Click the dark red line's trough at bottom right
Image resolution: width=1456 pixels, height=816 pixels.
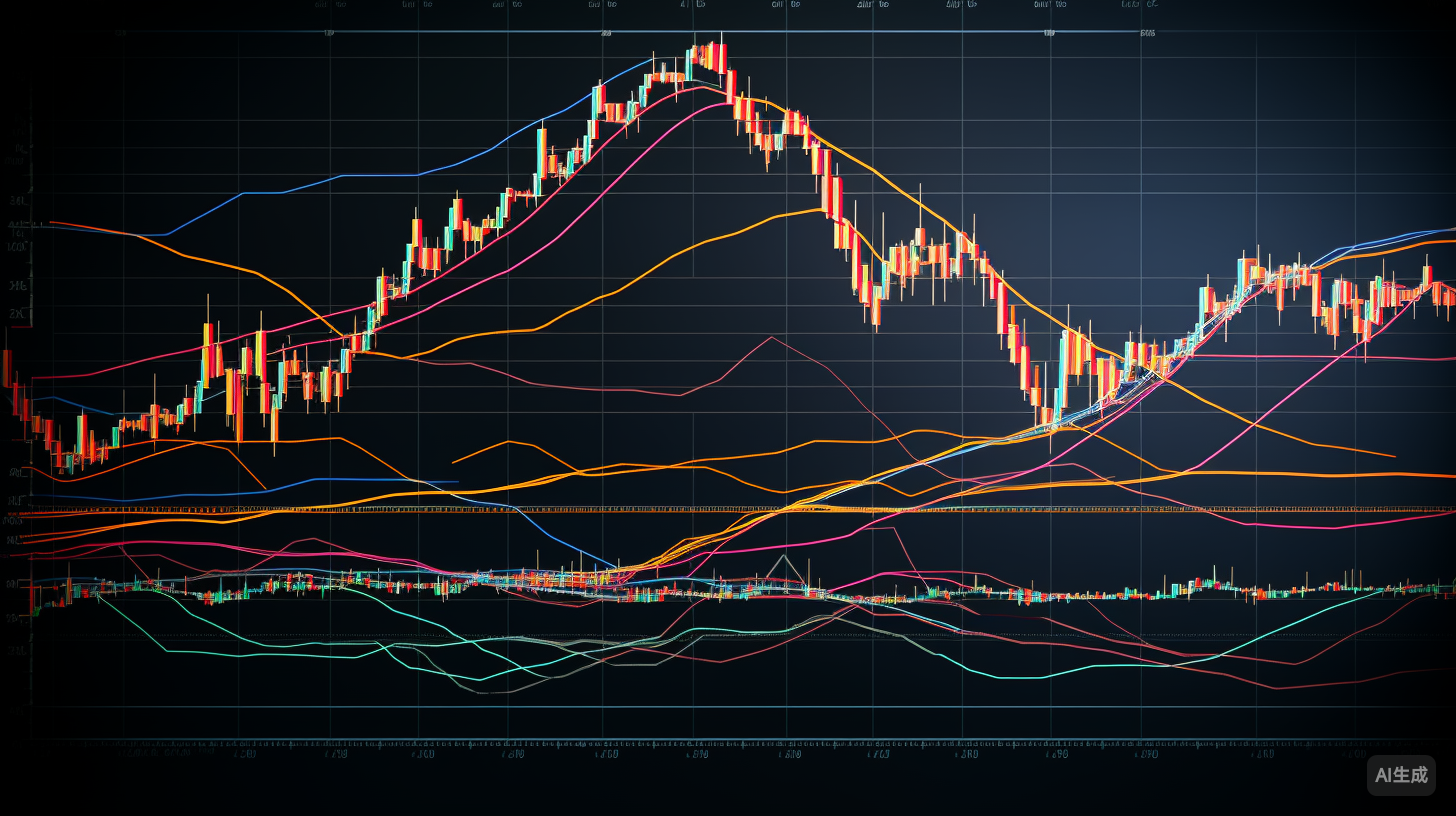(1275, 688)
